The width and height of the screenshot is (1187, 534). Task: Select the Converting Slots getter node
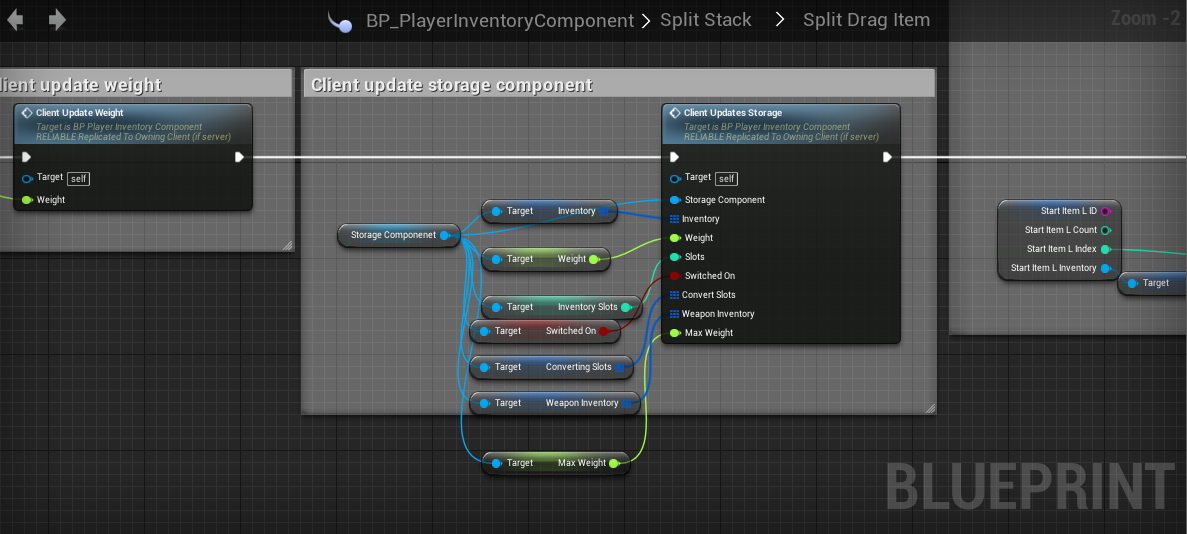[552, 367]
